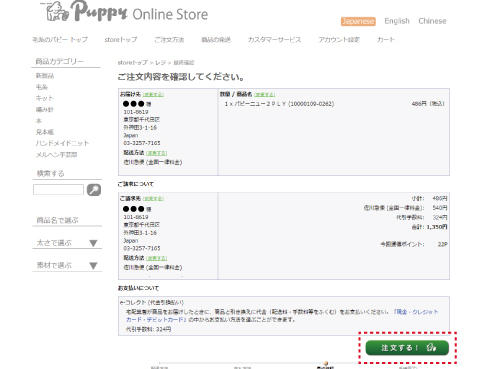497x369 pixels.
Task: Click the e-コレクト (代金引換払い) payment heading
Action: (x=152, y=303)
